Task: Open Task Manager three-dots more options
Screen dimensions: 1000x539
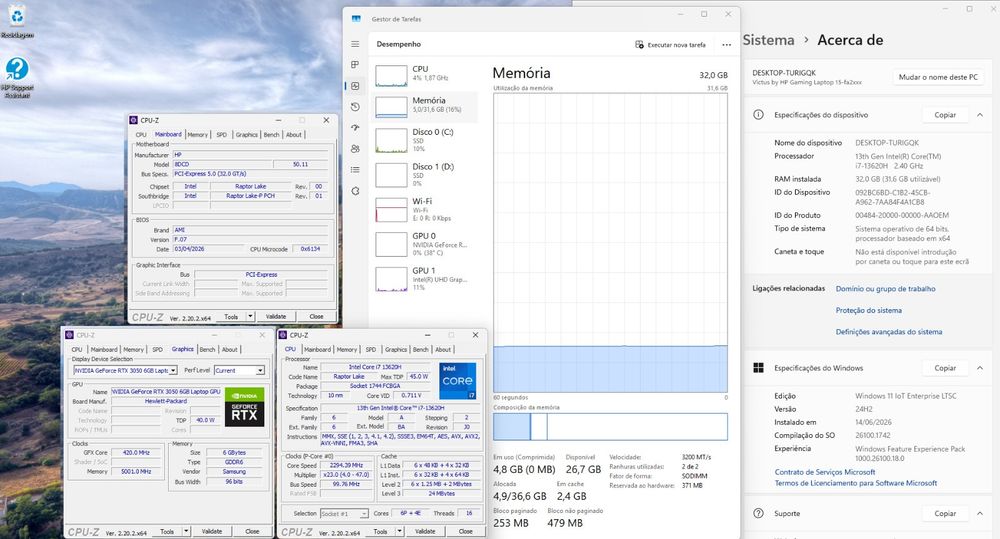Action: [x=726, y=45]
